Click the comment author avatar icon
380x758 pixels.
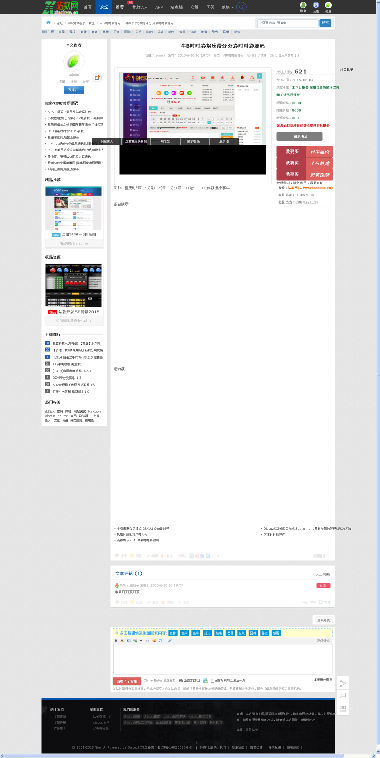[117, 585]
